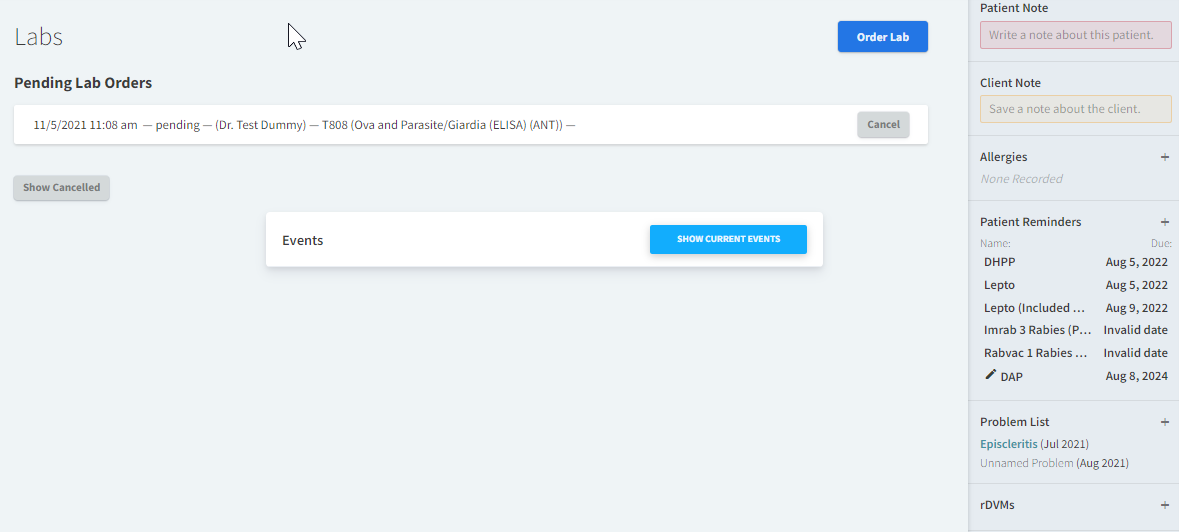
Task: Edit the DAP reminder pencil icon
Action: click(x=990, y=375)
